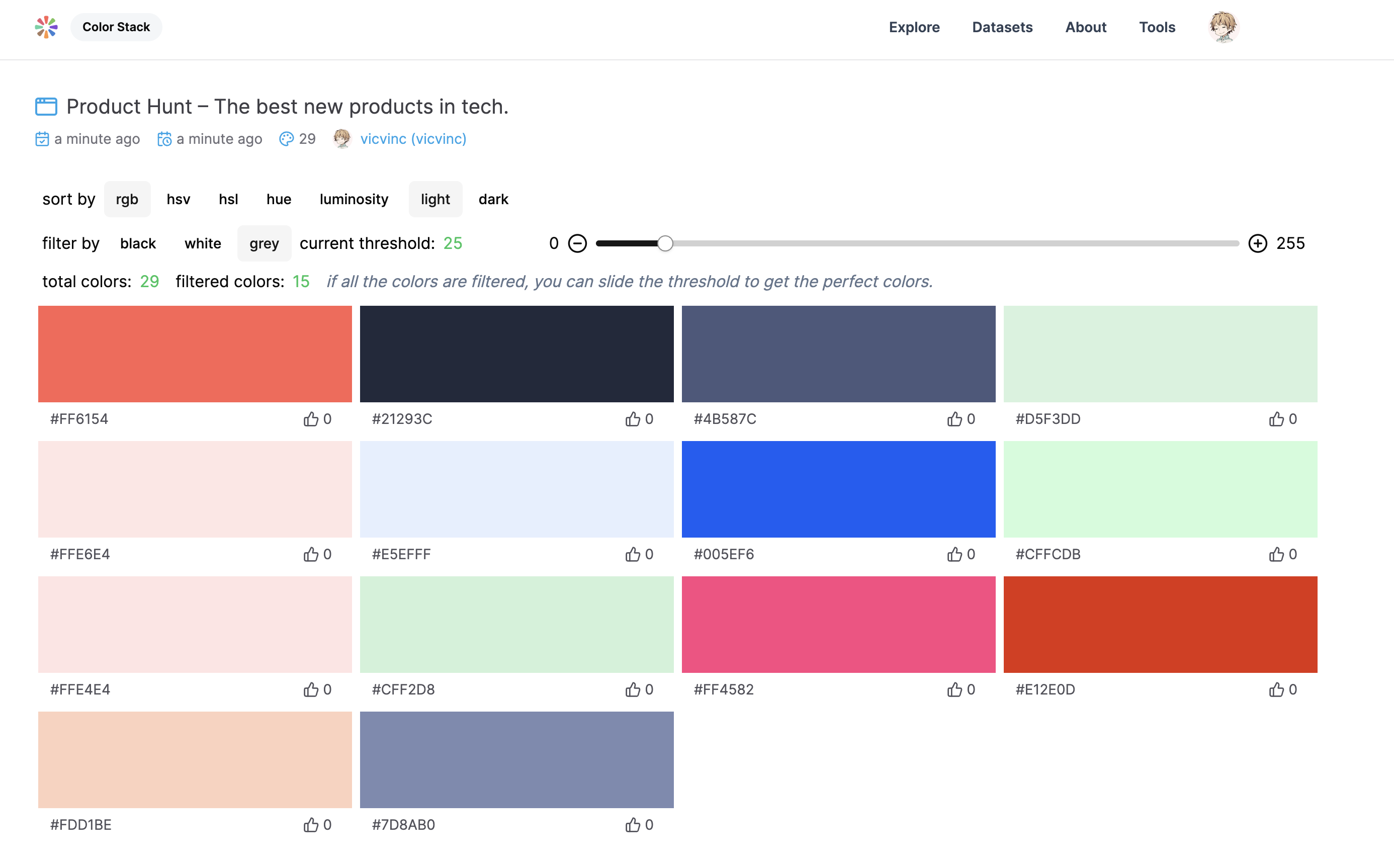Increase threshold with the plus icon
This screenshot has width=1394, height=868.
(1258, 243)
